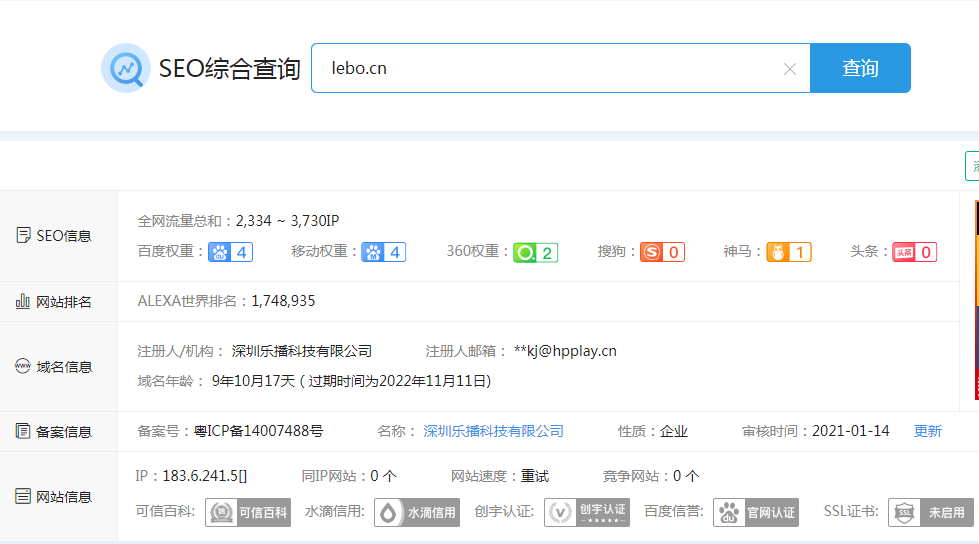The width and height of the screenshot is (979, 544).
Task: Click the ALEXA rank value 1,748,935
Action: pos(283,301)
